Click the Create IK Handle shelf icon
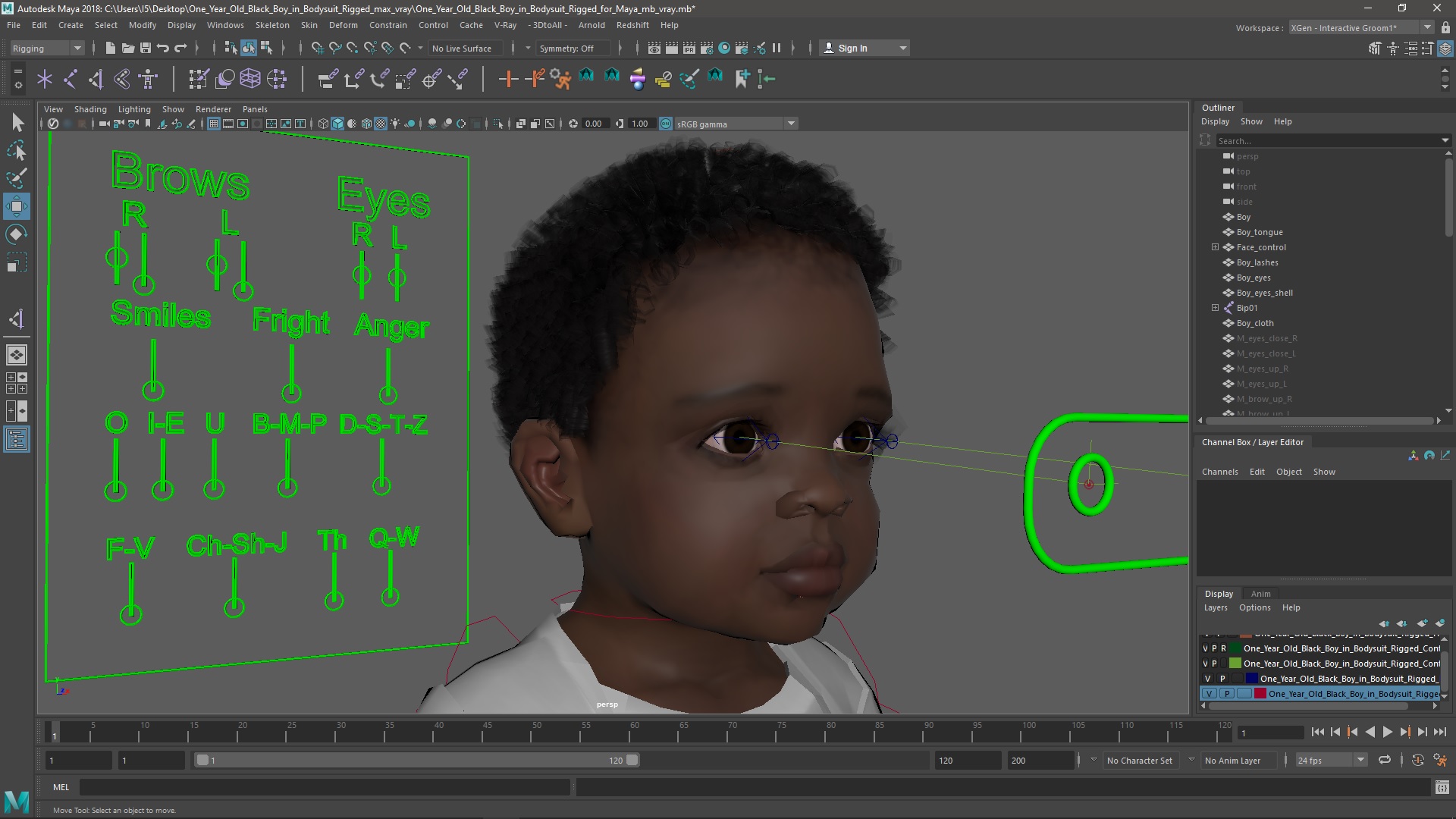 coord(96,79)
